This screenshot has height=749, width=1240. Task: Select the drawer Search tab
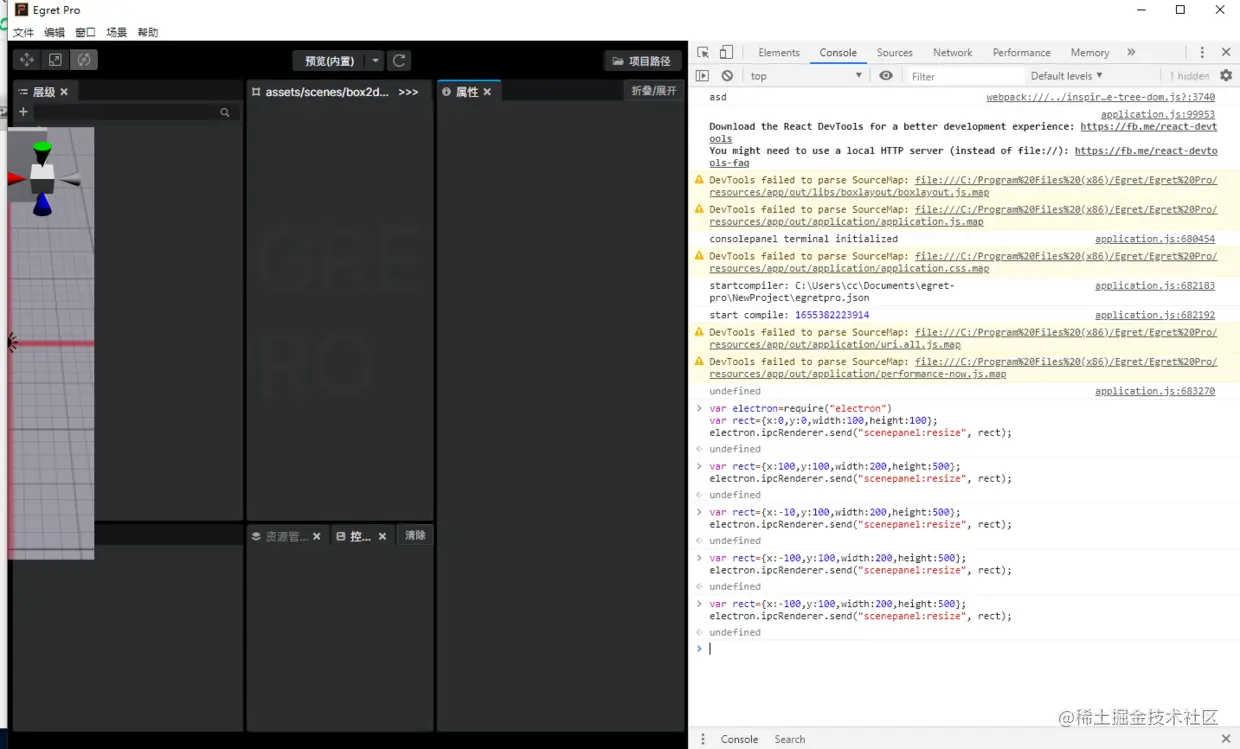click(x=789, y=739)
